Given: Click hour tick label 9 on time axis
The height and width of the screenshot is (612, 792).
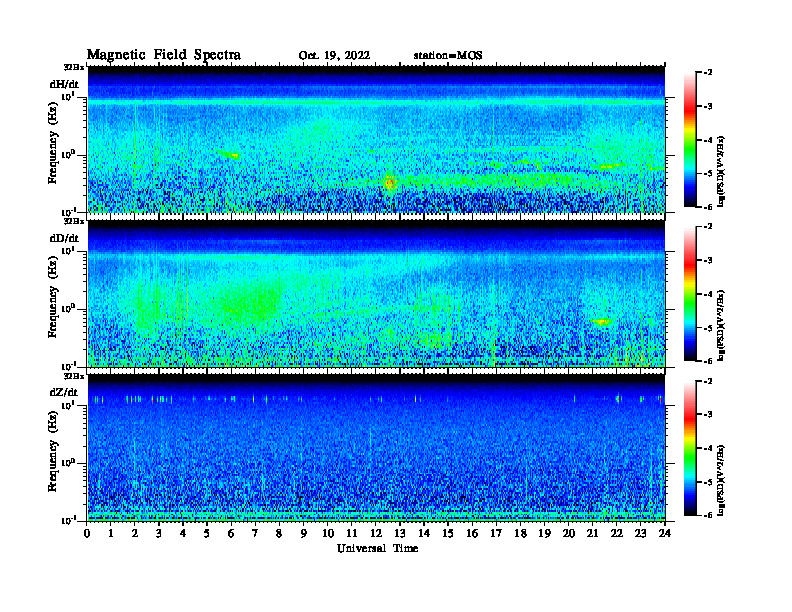Looking at the screenshot, I should (304, 533).
